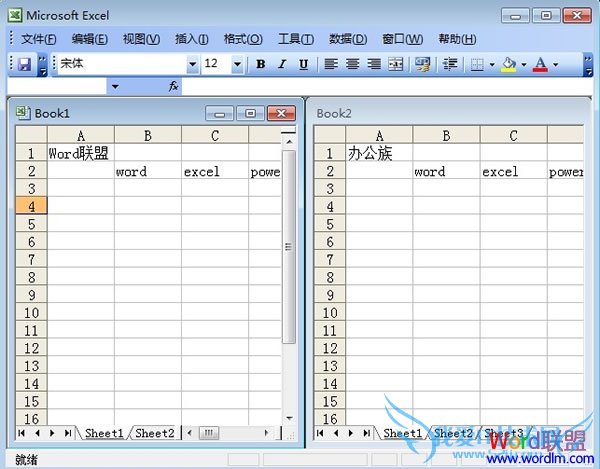Click Book1 horizontal scrollbar left arrow
The height and width of the screenshot is (469, 600).
[x=189, y=433]
